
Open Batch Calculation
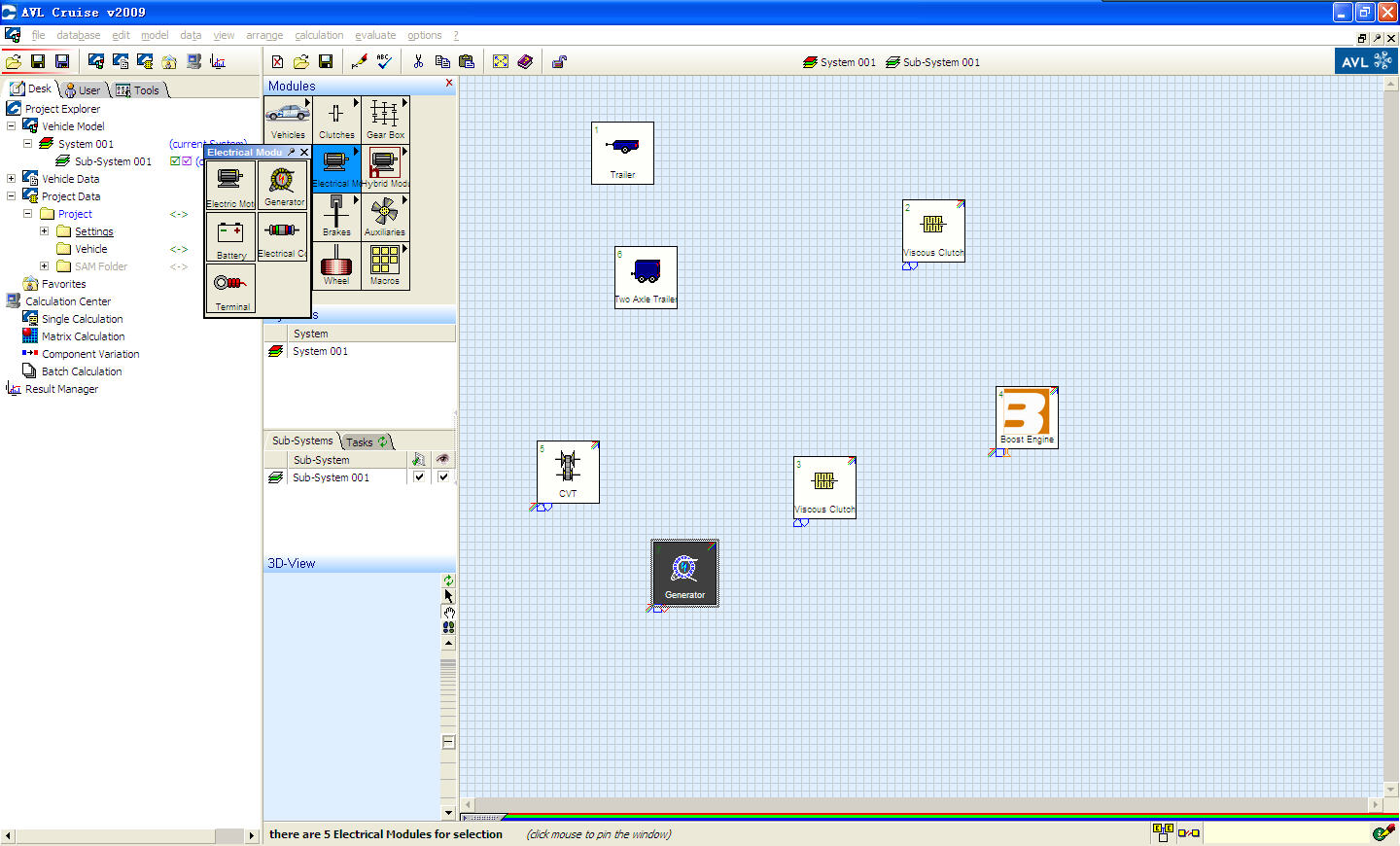tap(82, 371)
